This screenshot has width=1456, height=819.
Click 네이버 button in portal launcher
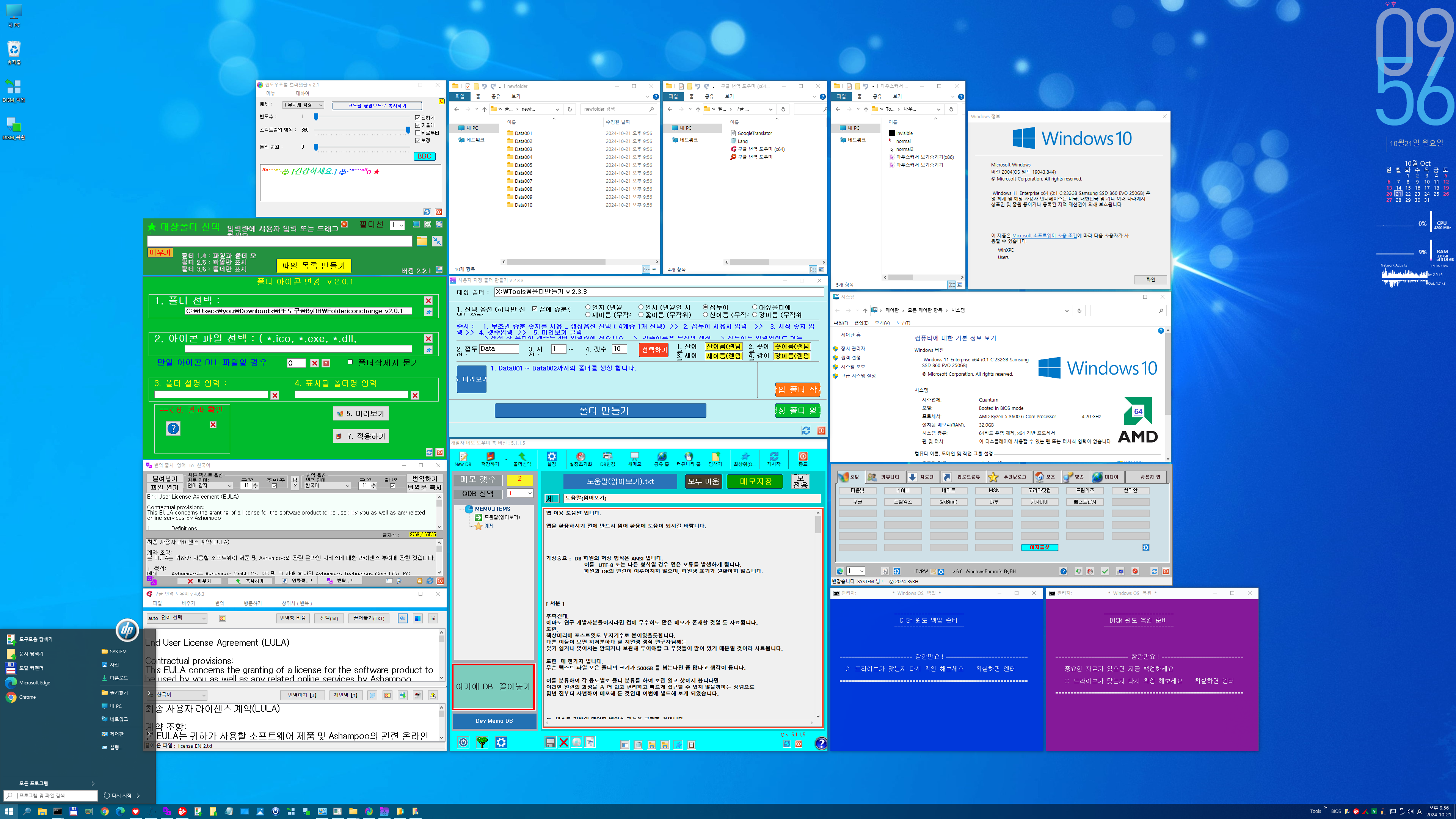(x=903, y=491)
